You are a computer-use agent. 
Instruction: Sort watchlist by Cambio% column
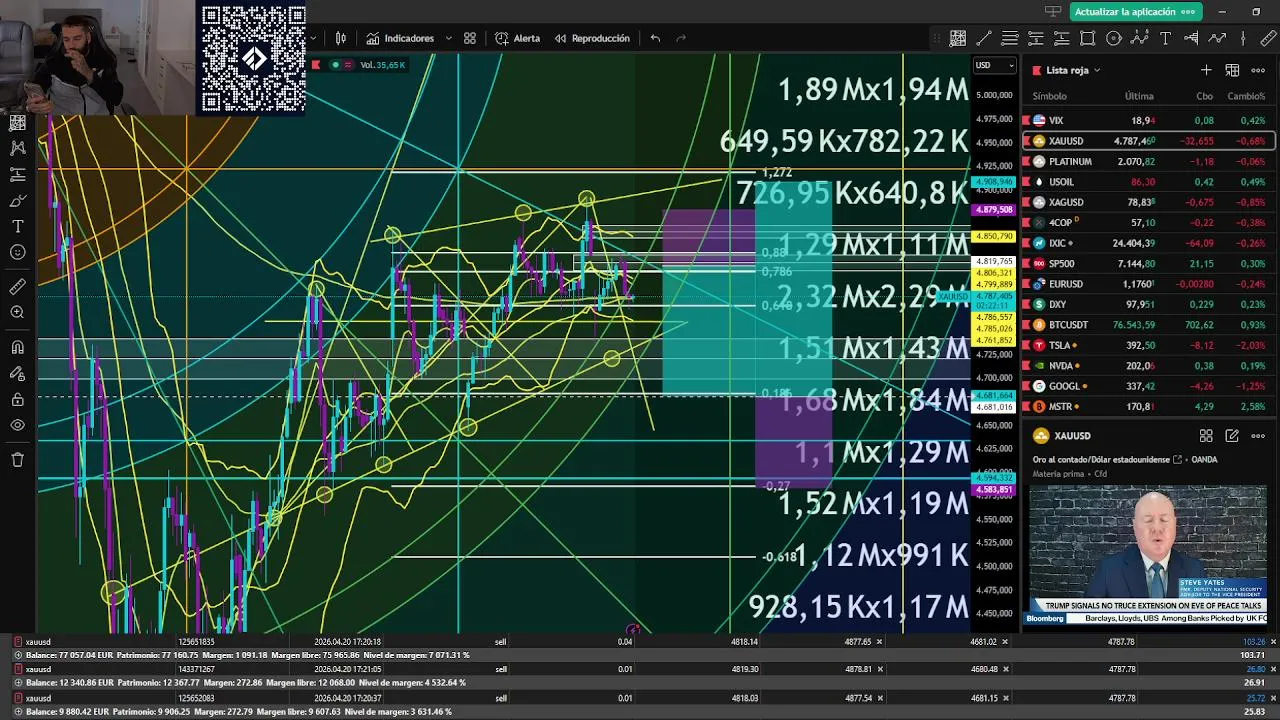[1246, 96]
